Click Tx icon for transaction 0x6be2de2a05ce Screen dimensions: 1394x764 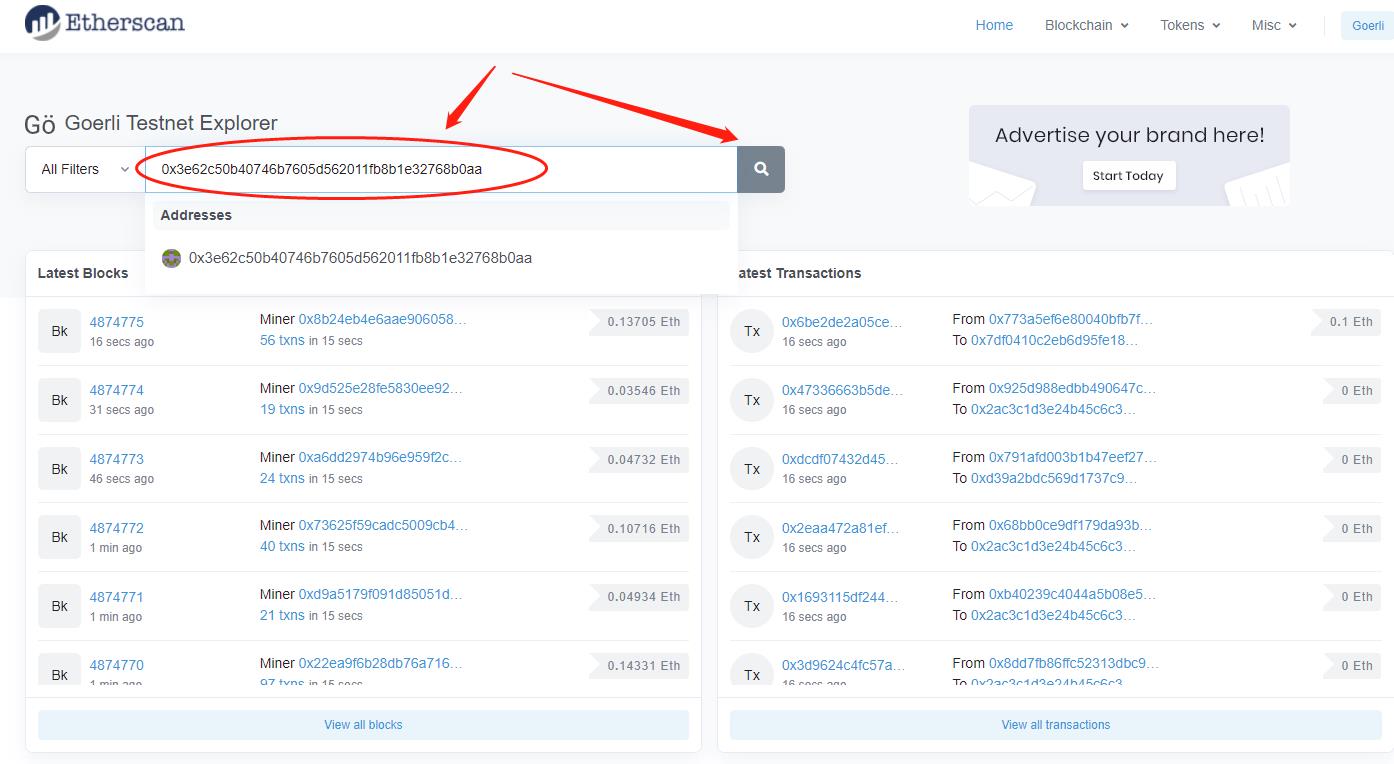[752, 331]
